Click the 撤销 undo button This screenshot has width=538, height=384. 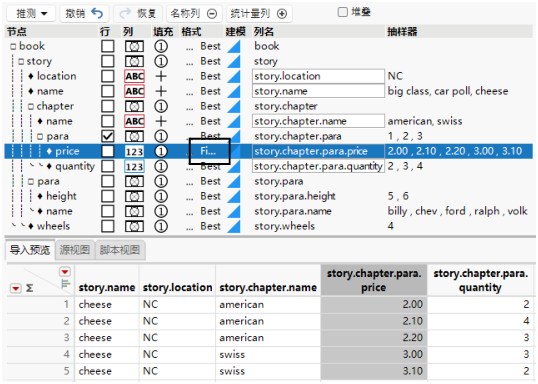point(84,13)
